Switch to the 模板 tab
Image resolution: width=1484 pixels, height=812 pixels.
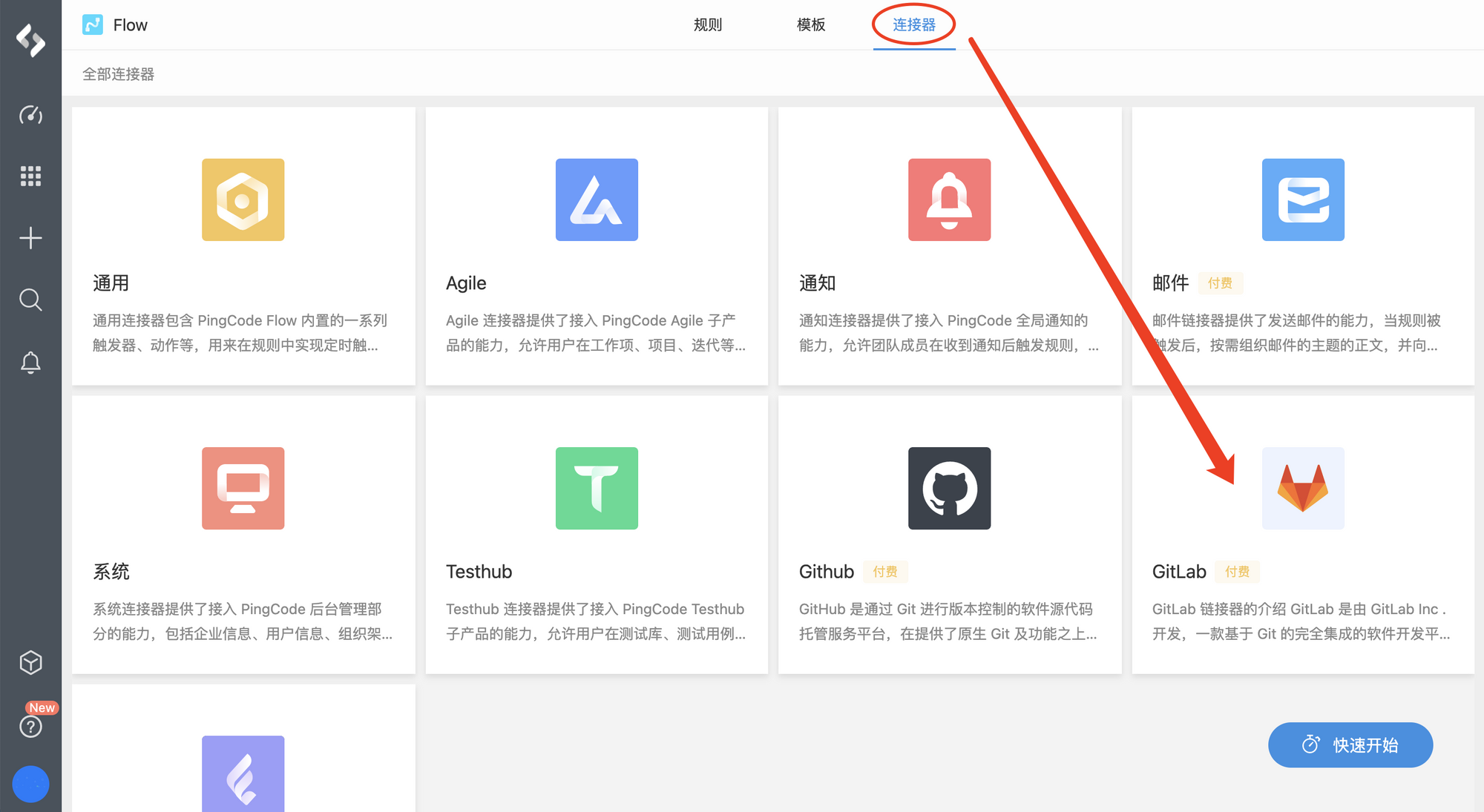(x=811, y=24)
